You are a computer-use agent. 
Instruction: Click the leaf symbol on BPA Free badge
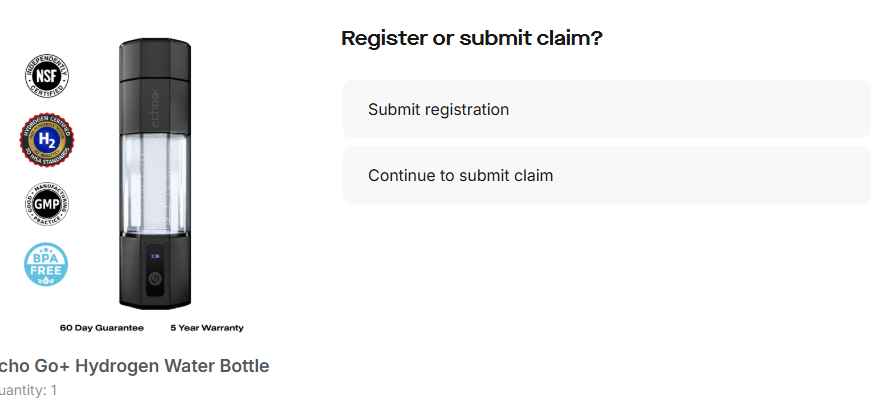(46, 279)
